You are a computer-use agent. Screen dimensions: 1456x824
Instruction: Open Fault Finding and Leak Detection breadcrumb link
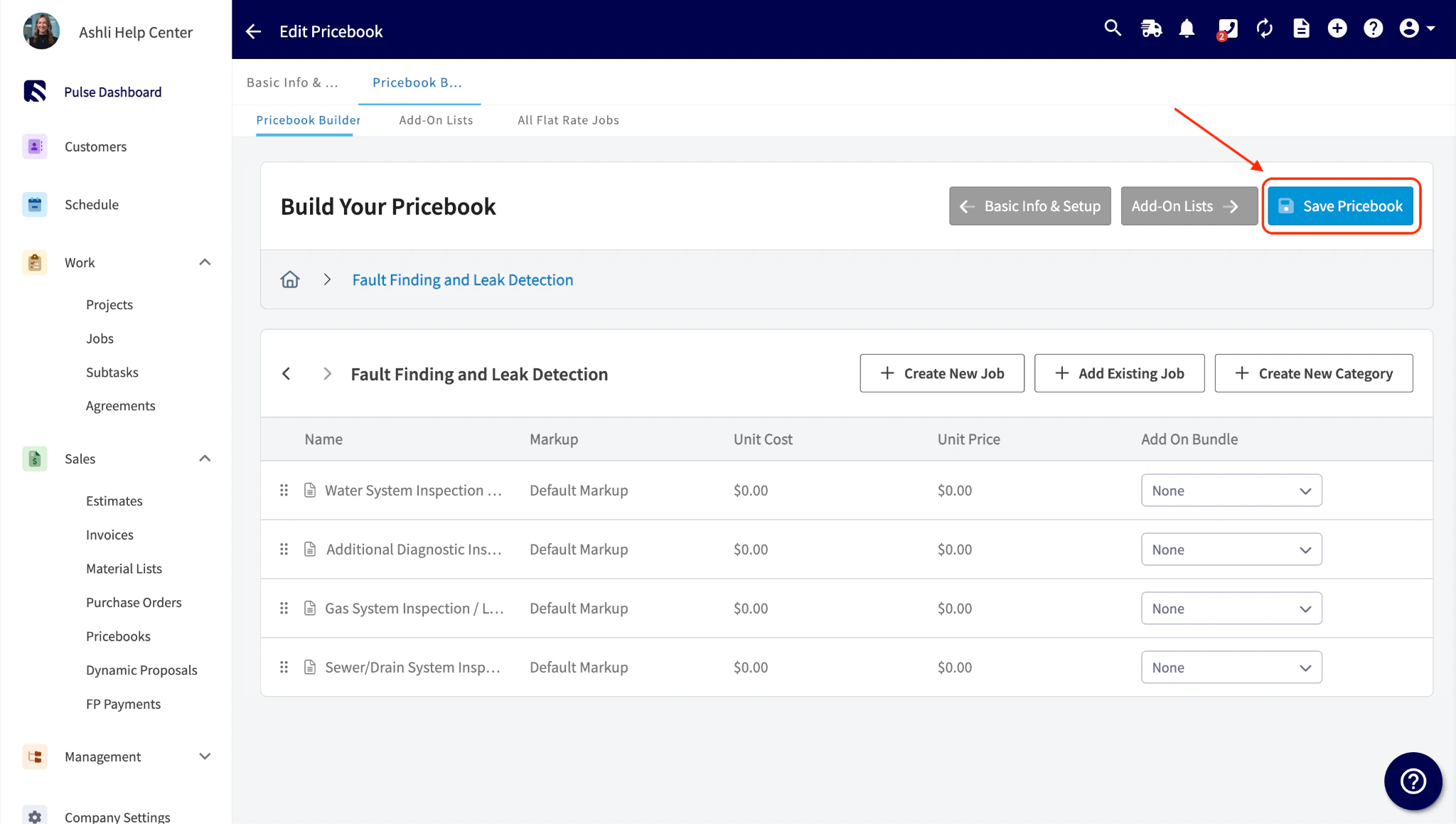463,280
